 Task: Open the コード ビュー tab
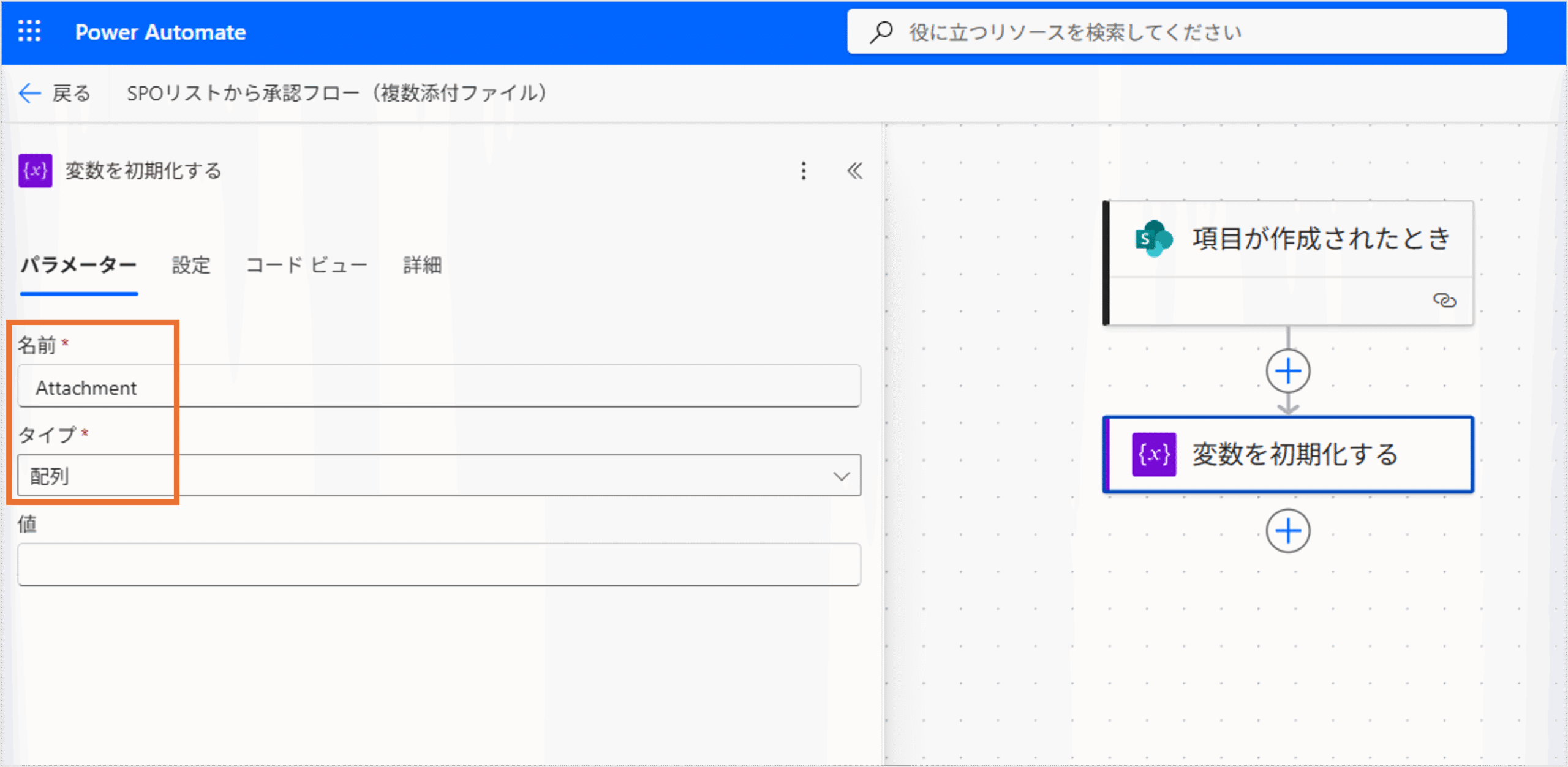306,265
